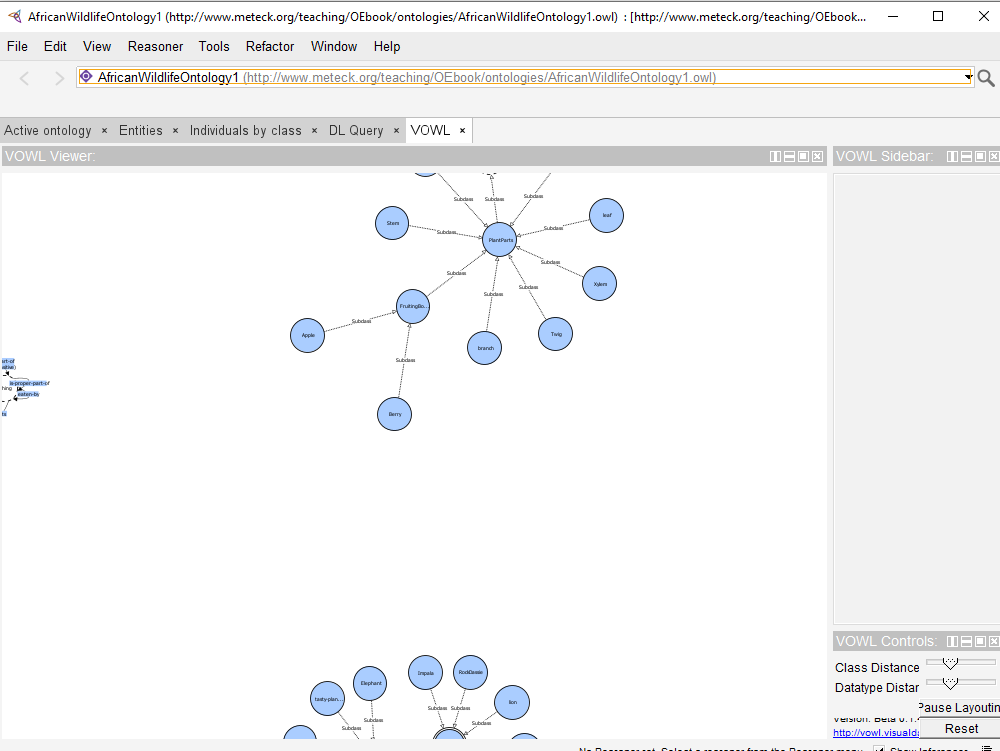Screen dimensions: 1000x751
Task: Close the VOWL Controls panel
Action: click(993, 641)
